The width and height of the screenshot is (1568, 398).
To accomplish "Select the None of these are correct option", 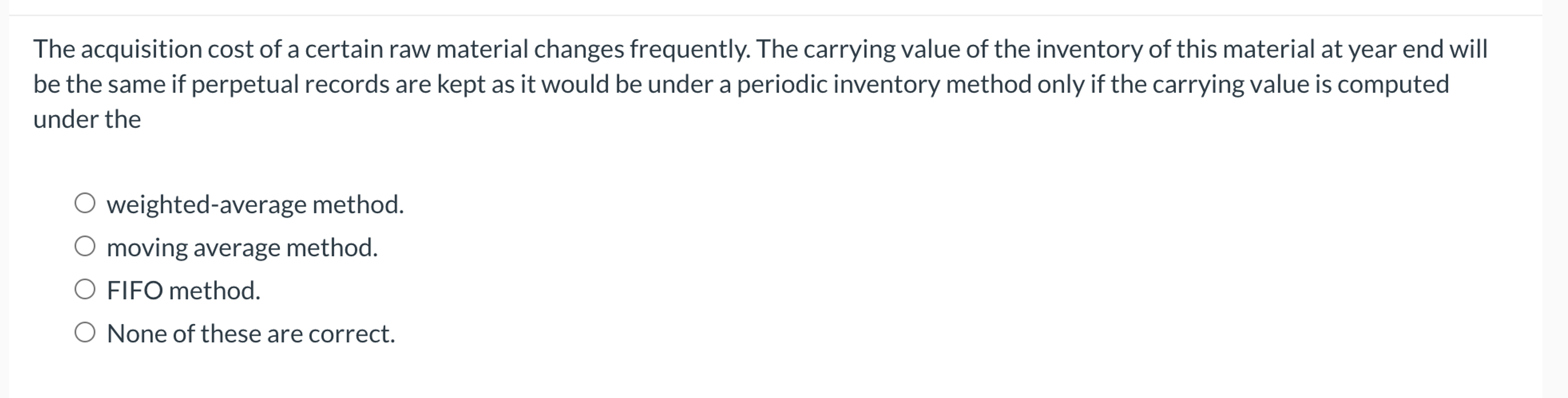I will pyautogui.click(x=86, y=333).
